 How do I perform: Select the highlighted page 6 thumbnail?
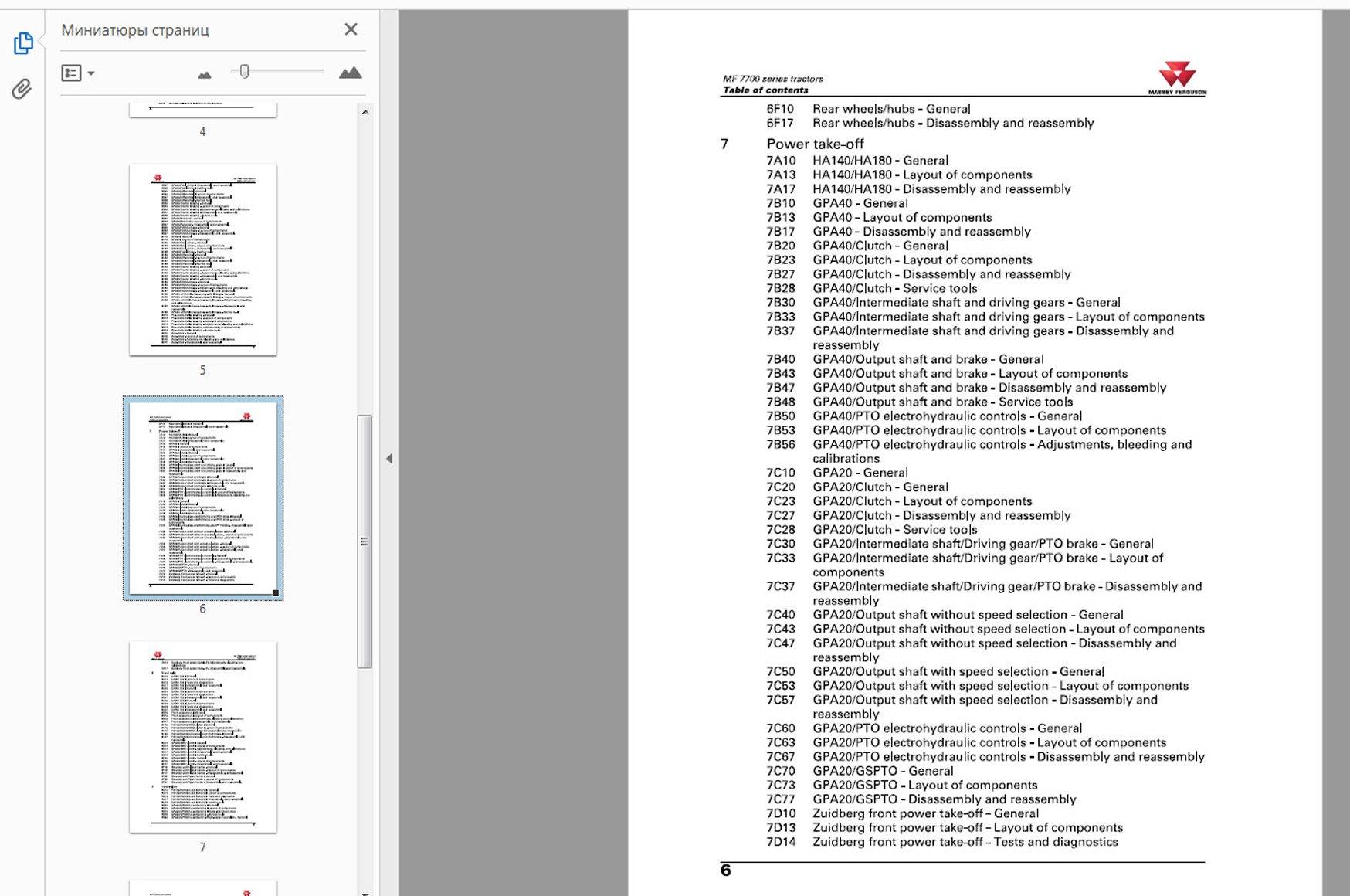[202, 497]
